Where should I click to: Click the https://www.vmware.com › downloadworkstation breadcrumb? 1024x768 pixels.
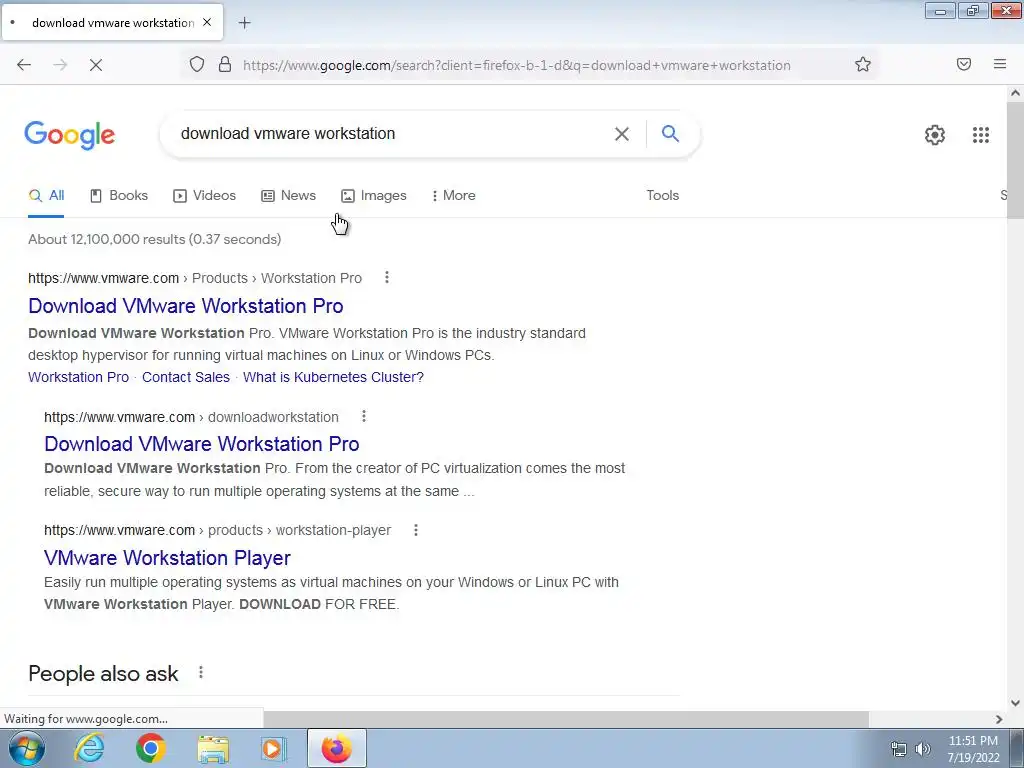pos(191,417)
